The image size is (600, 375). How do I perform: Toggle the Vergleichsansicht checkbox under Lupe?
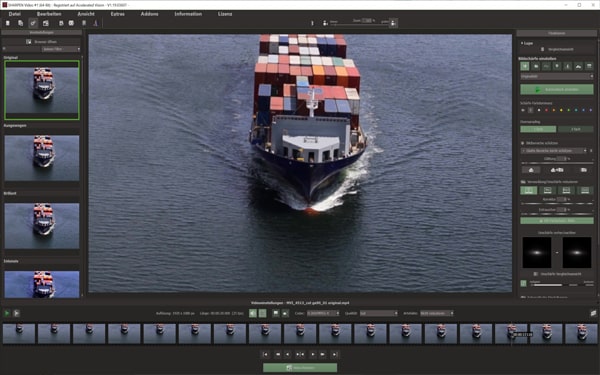click(542, 49)
